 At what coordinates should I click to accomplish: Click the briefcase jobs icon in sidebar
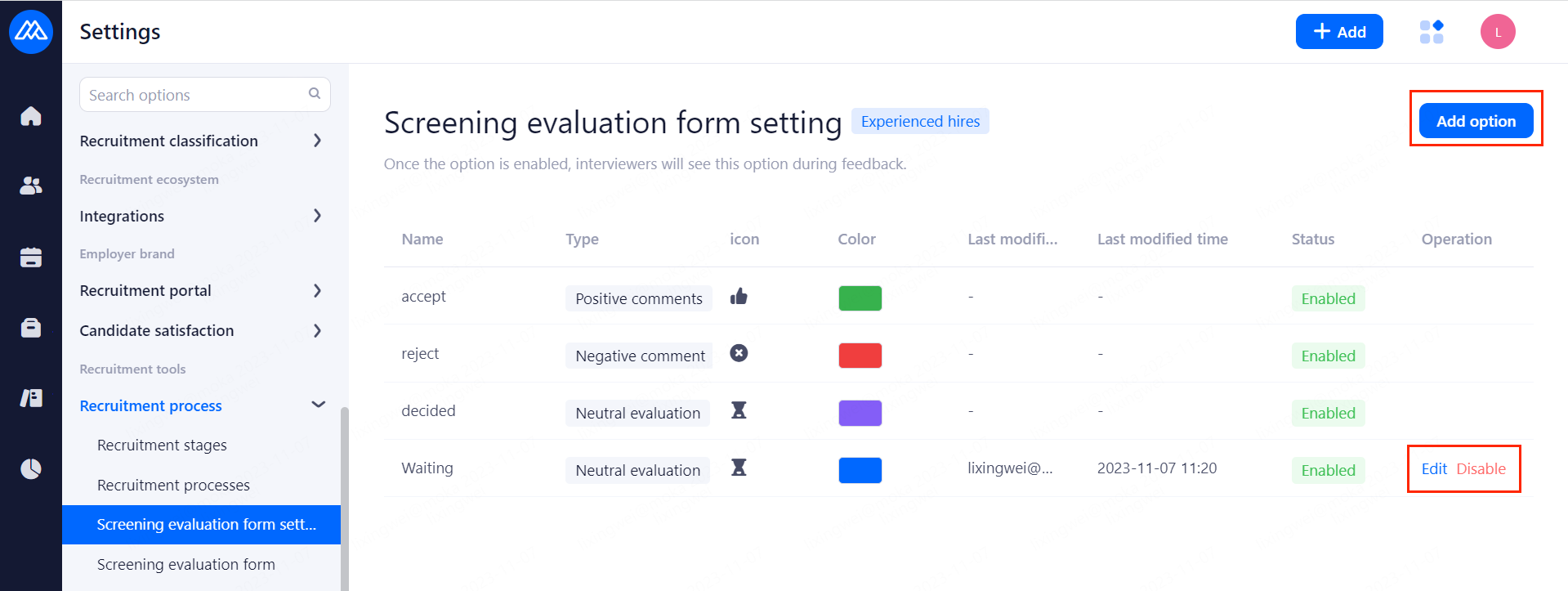(31, 328)
